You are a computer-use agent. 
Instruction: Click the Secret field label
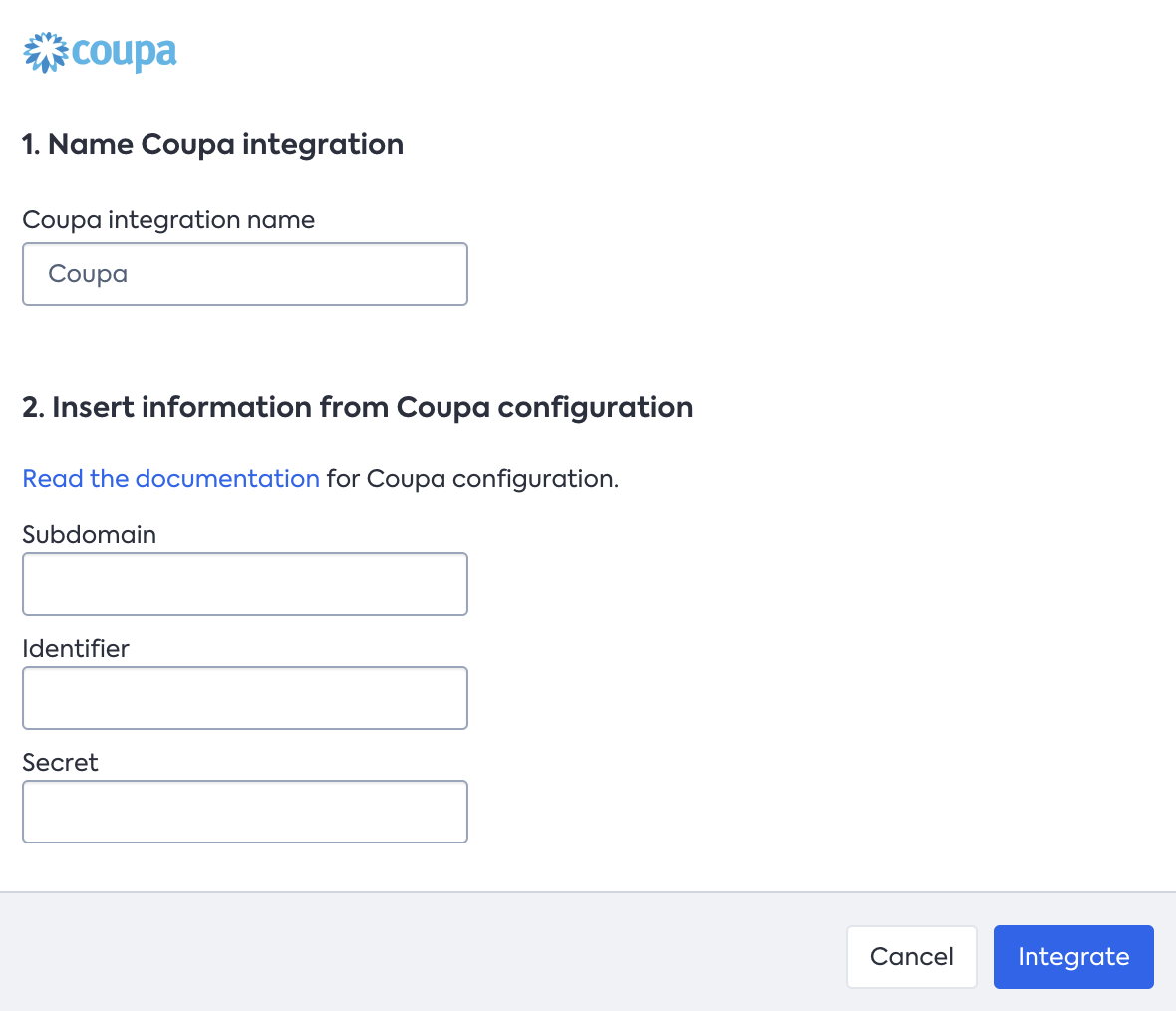click(x=60, y=763)
